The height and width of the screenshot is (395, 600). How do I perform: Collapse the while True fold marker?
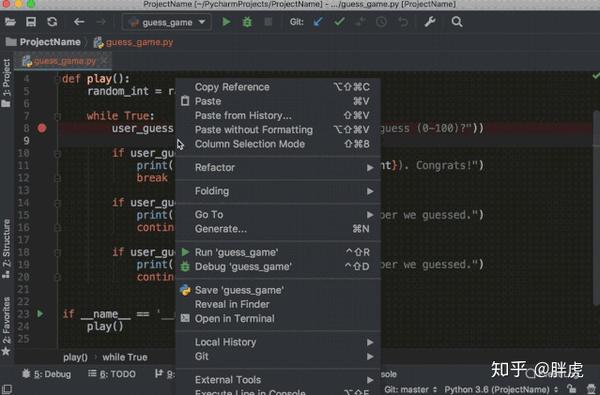(x=58, y=116)
